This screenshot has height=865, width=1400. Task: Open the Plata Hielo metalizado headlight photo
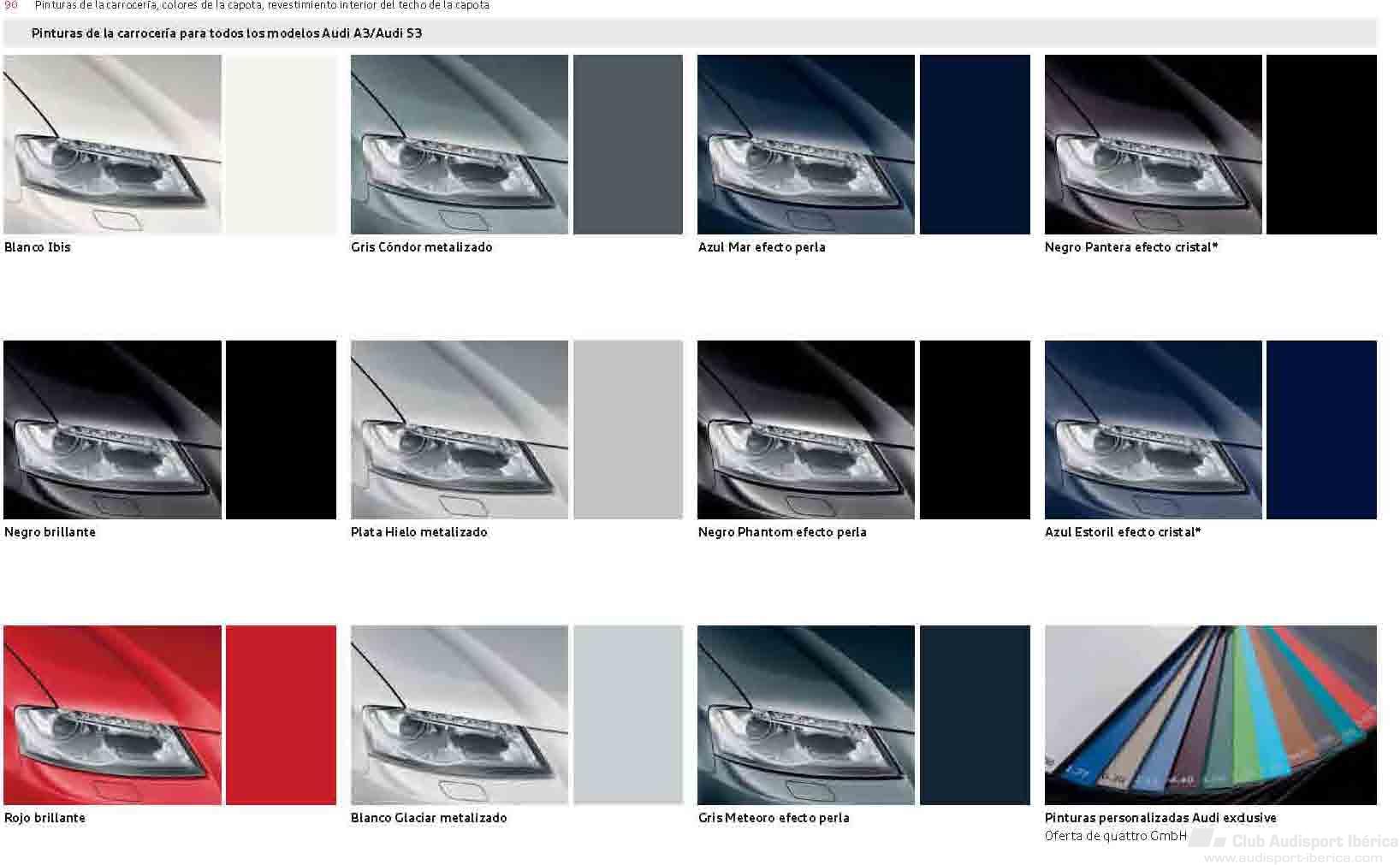(x=460, y=430)
